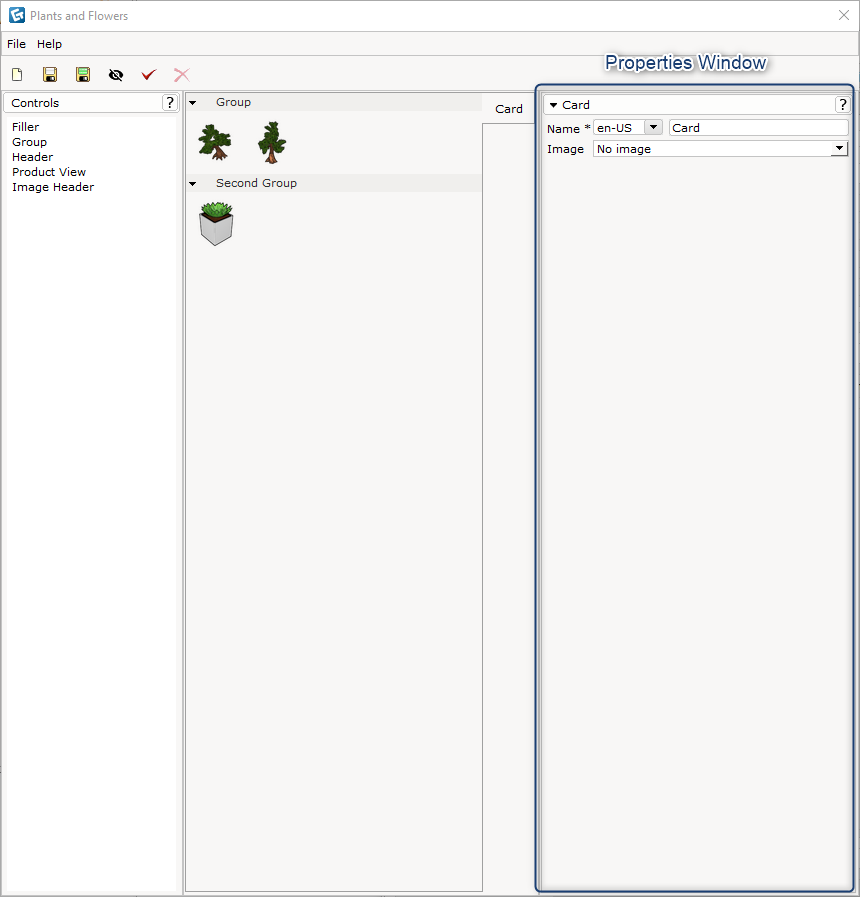Select Image Header control
This screenshot has height=897, width=860.
pos(53,187)
